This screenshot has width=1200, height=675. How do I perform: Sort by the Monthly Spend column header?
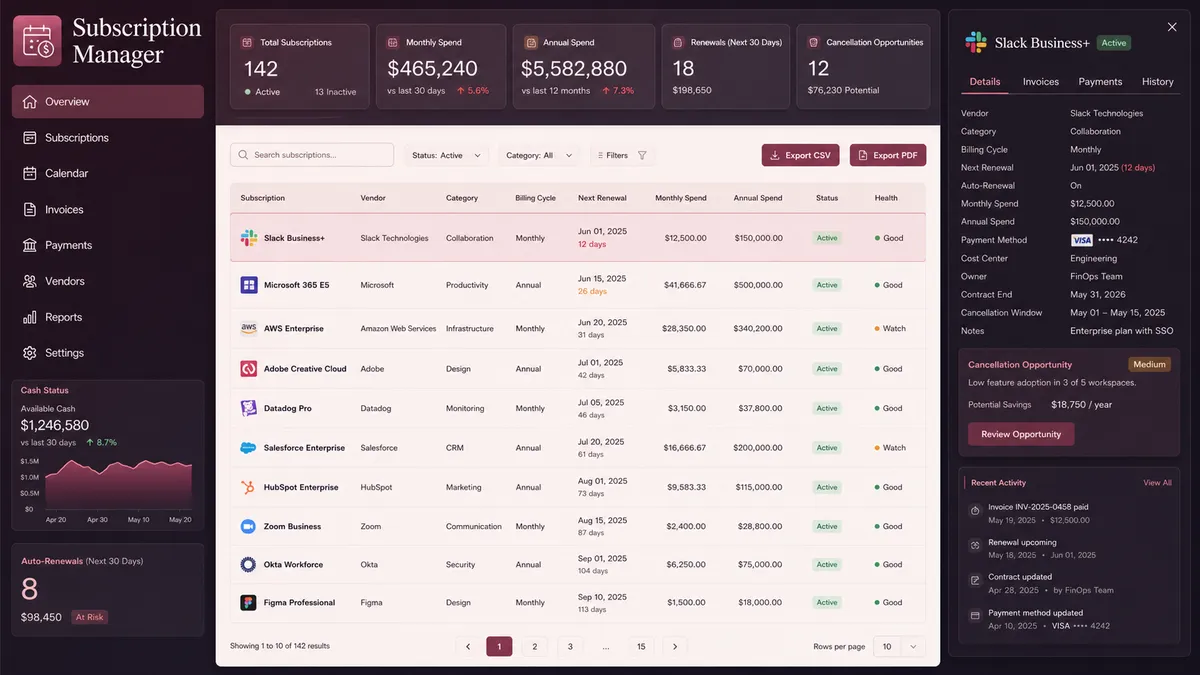point(681,198)
